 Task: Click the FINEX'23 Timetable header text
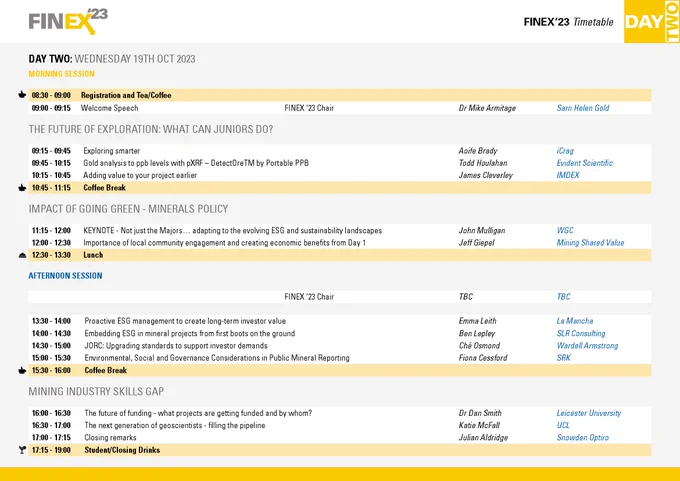pos(569,22)
